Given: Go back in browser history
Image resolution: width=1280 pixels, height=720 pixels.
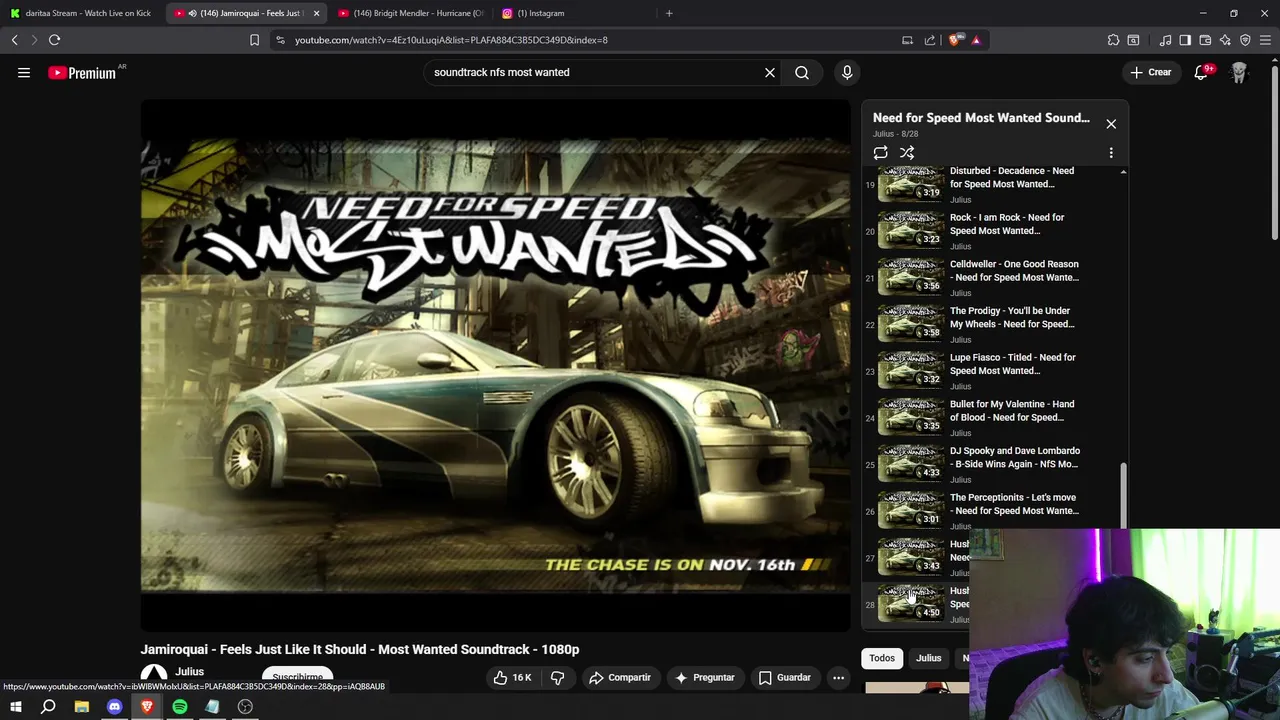Looking at the screenshot, I should click(14, 40).
